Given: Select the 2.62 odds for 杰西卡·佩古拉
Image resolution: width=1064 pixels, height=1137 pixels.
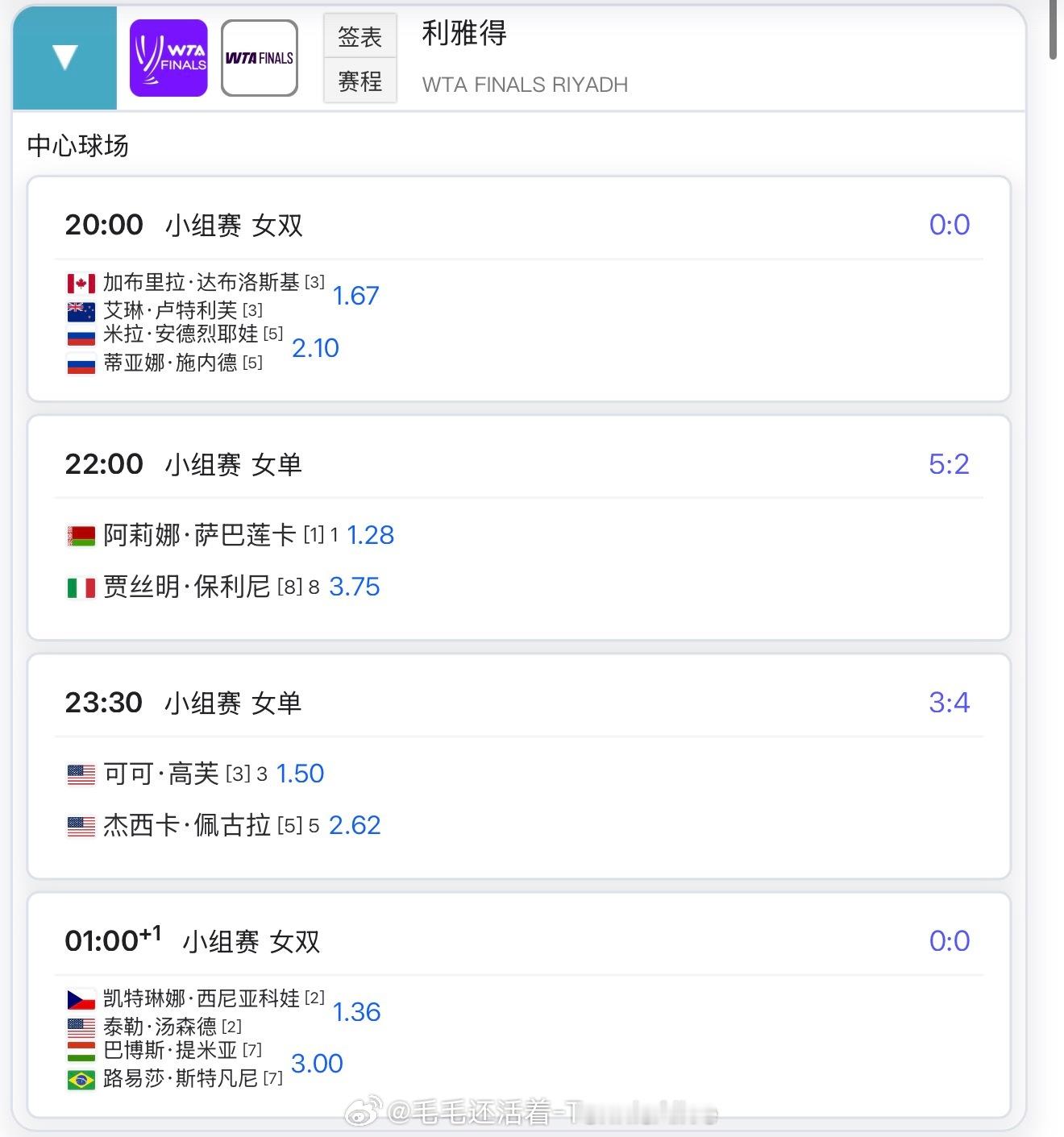Looking at the screenshot, I should pos(355,824).
